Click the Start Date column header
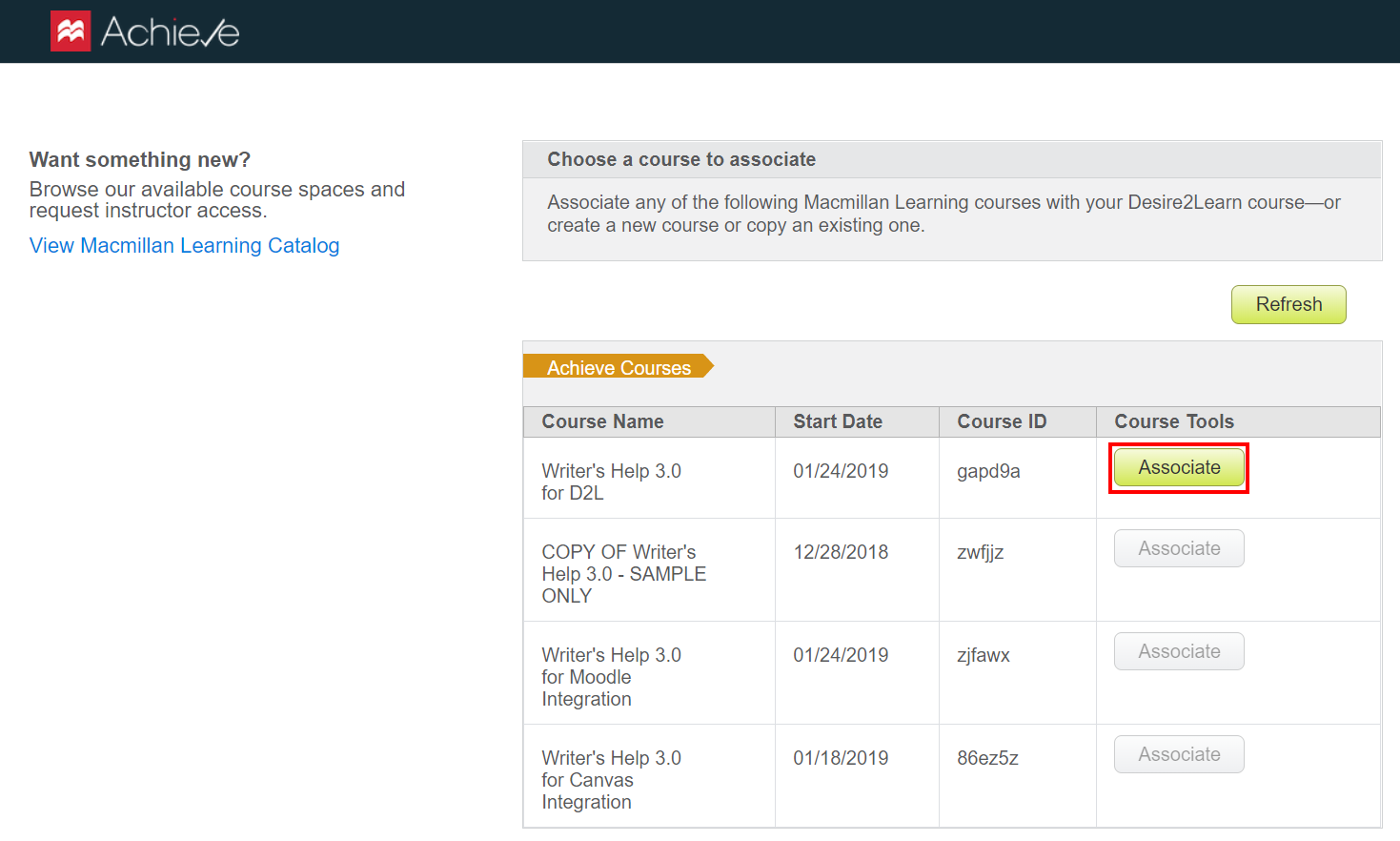The image size is (1400, 841). point(838,421)
